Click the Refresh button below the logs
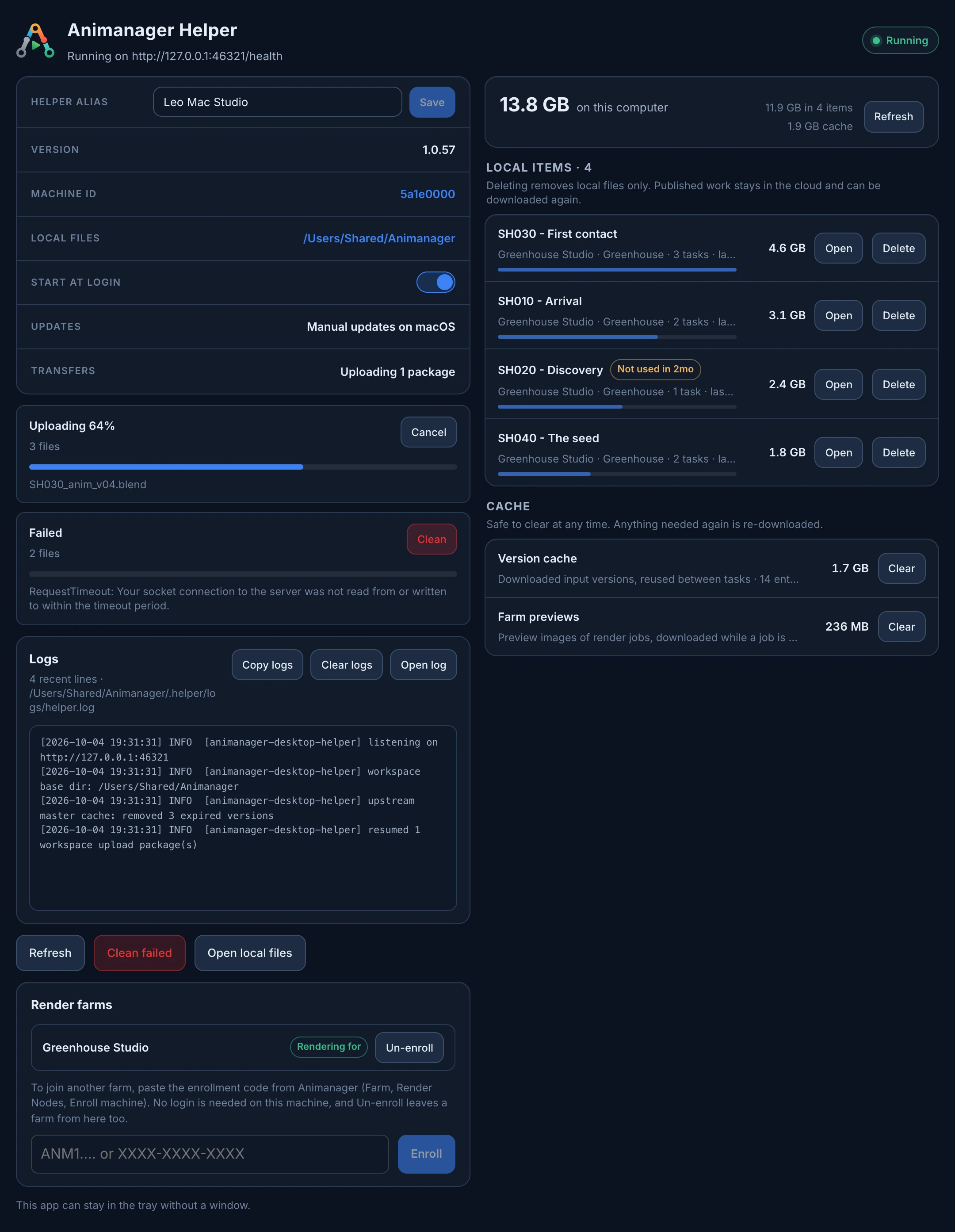Screen dimensions: 955x1232 (50, 953)
